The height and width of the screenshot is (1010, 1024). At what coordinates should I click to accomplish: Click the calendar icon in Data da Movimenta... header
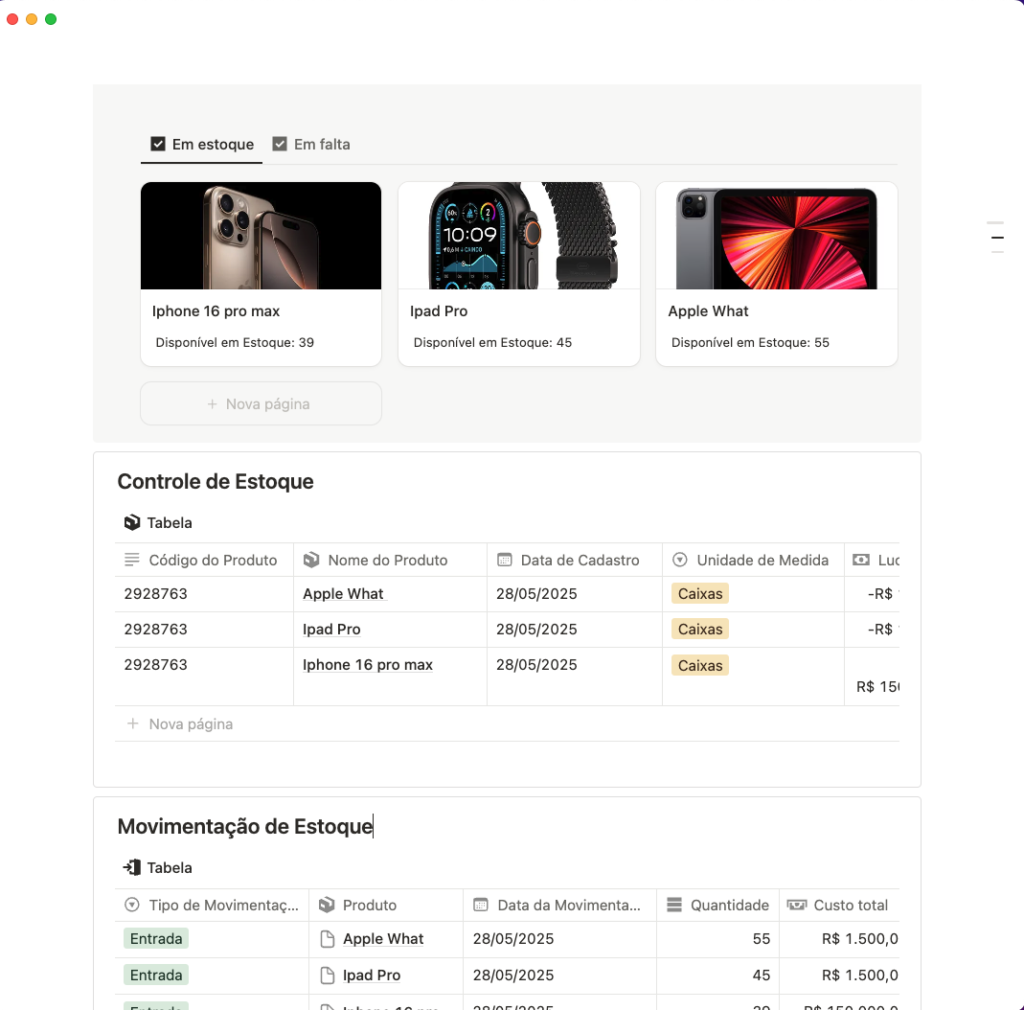481,905
